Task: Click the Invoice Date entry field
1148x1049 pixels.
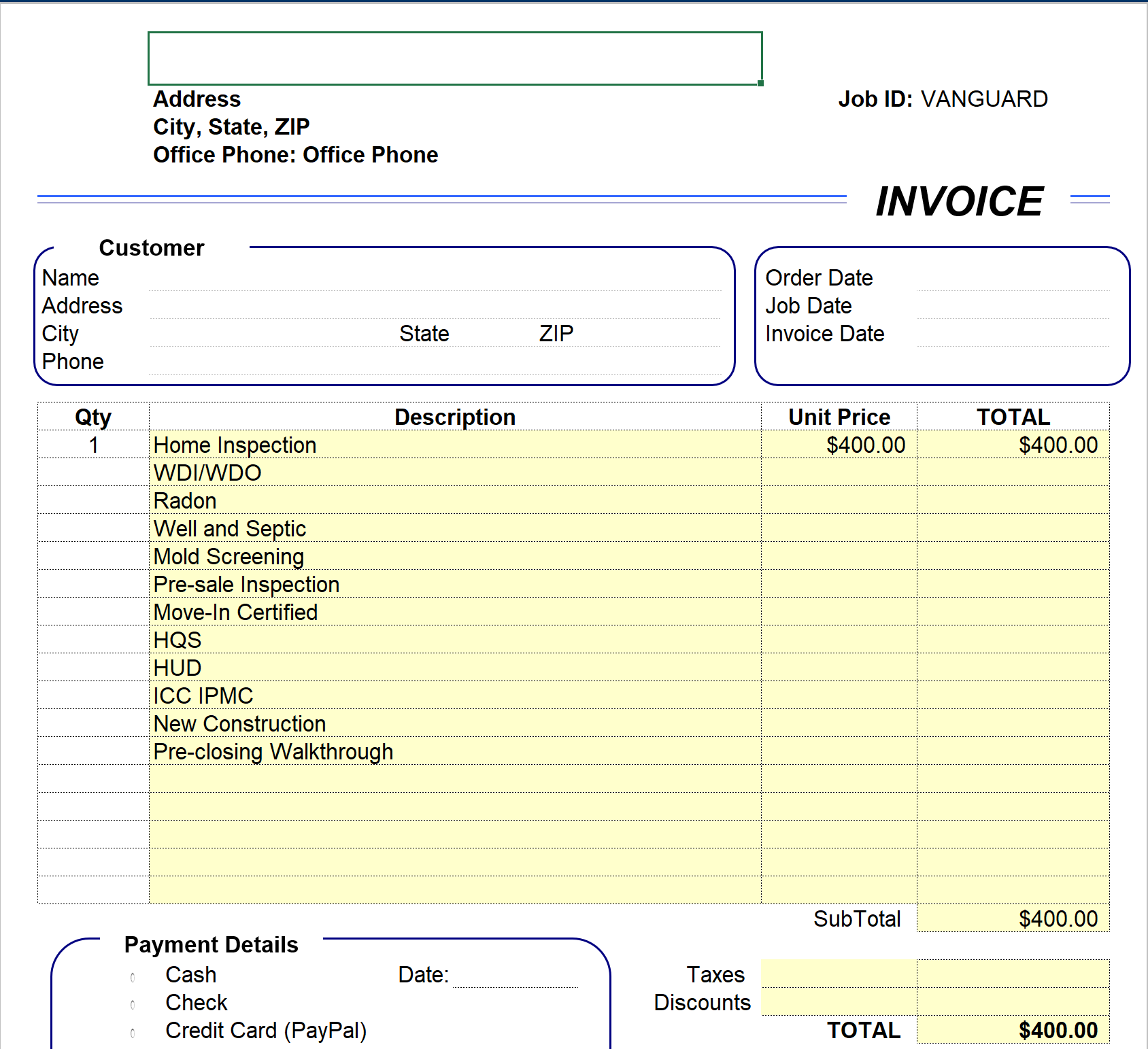Action: [x=1012, y=334]
